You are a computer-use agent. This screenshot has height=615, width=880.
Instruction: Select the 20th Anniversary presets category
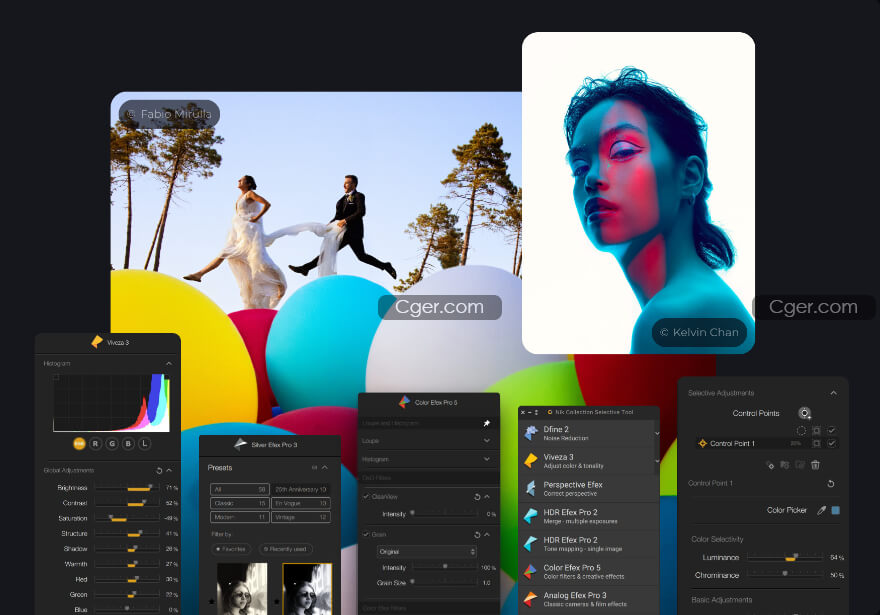pos(301,489)
